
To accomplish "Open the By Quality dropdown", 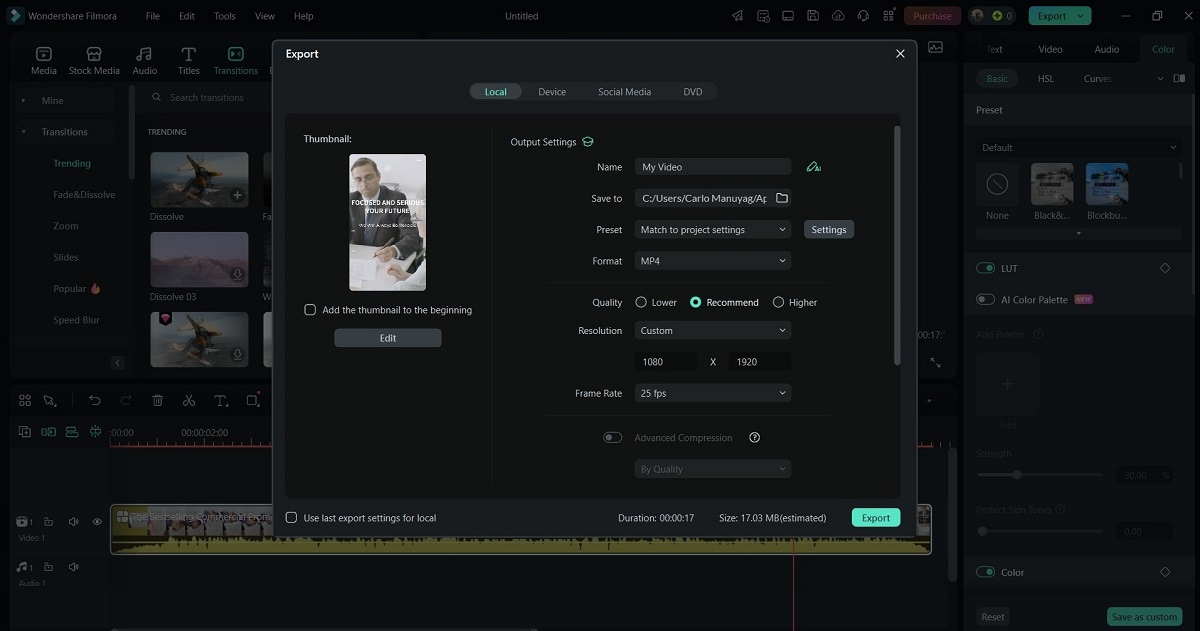I will click(713, 469).
